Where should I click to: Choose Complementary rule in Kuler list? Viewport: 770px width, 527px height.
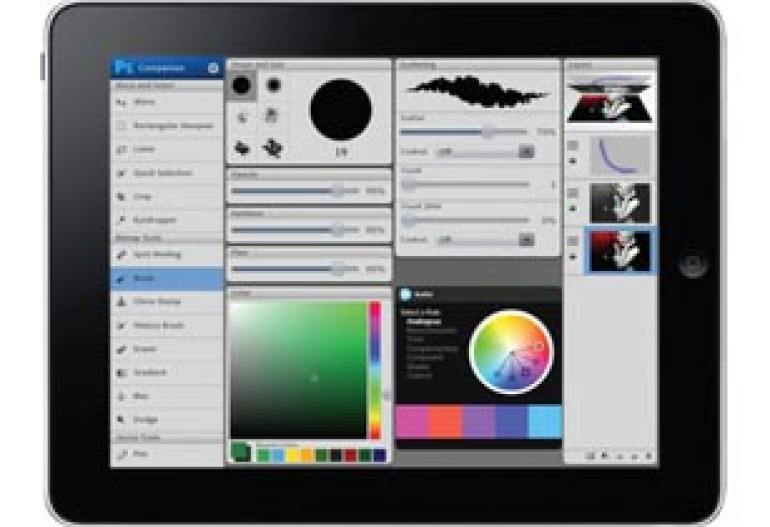click(432, 349)
